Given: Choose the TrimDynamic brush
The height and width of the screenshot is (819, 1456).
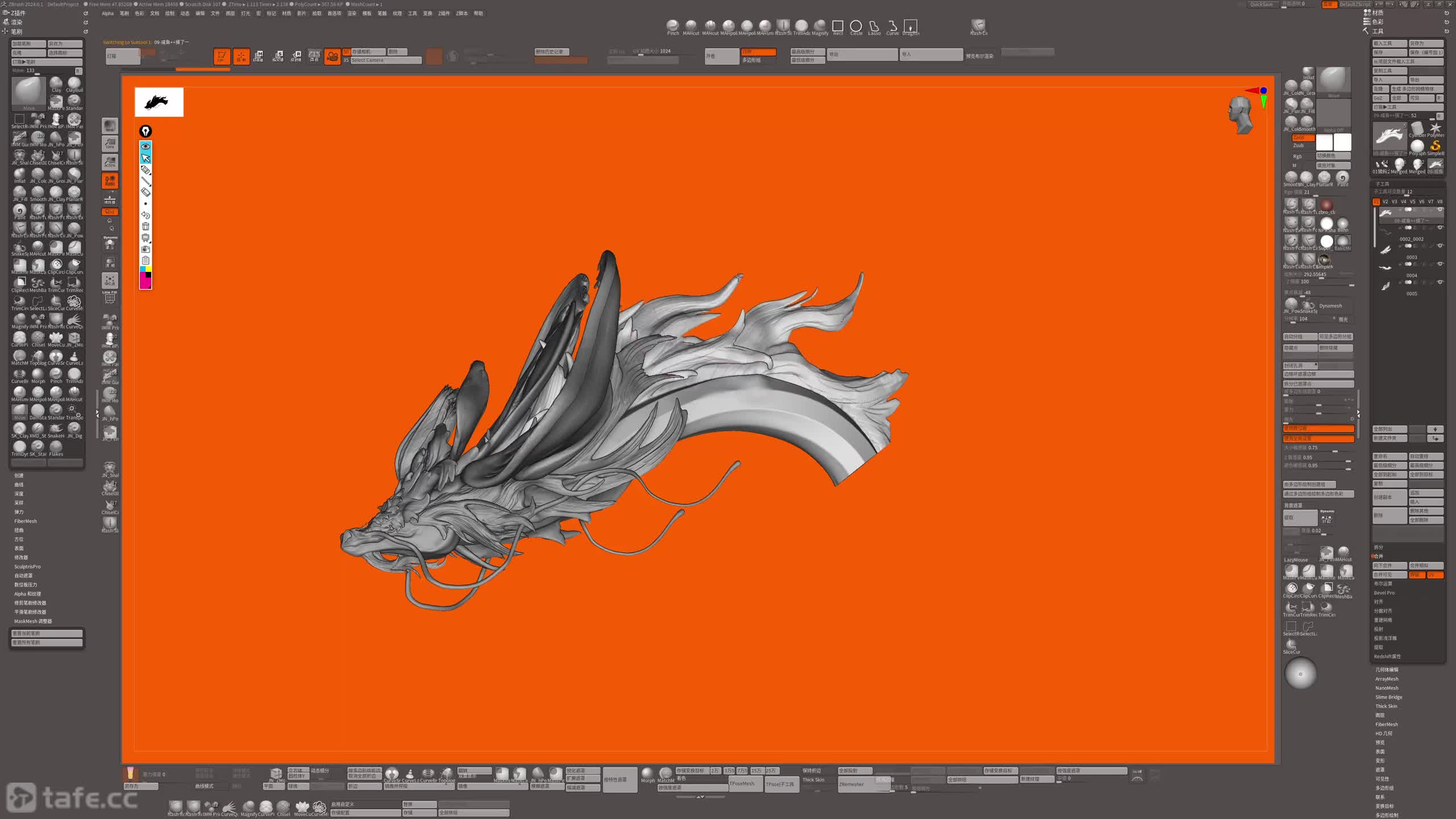Looking at the screenshot, I should click(x=19, y=448).
